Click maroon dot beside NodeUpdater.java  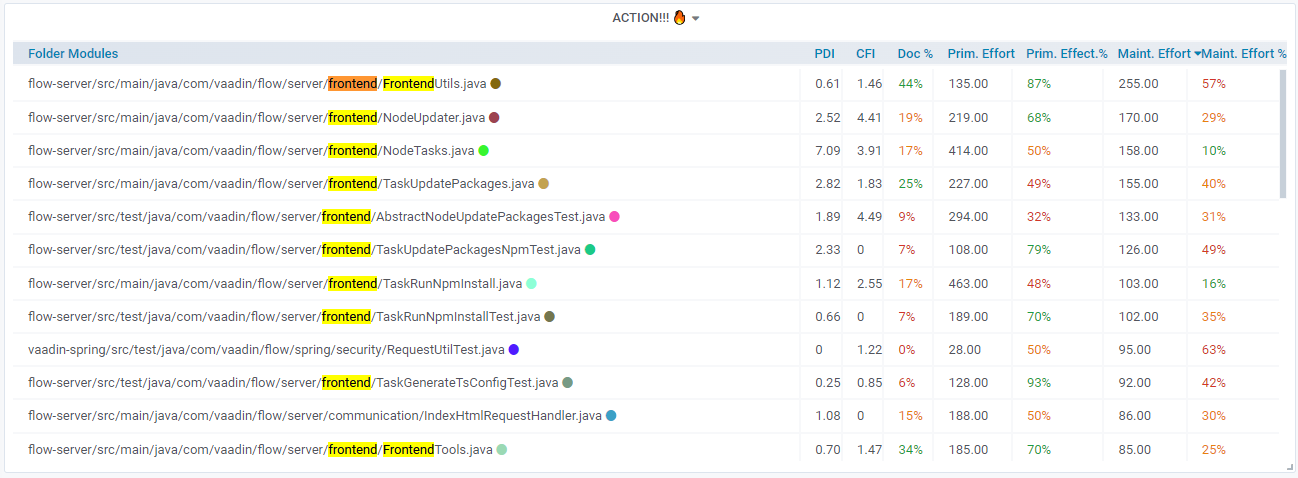pyautogui.click(x=494, y=118)
